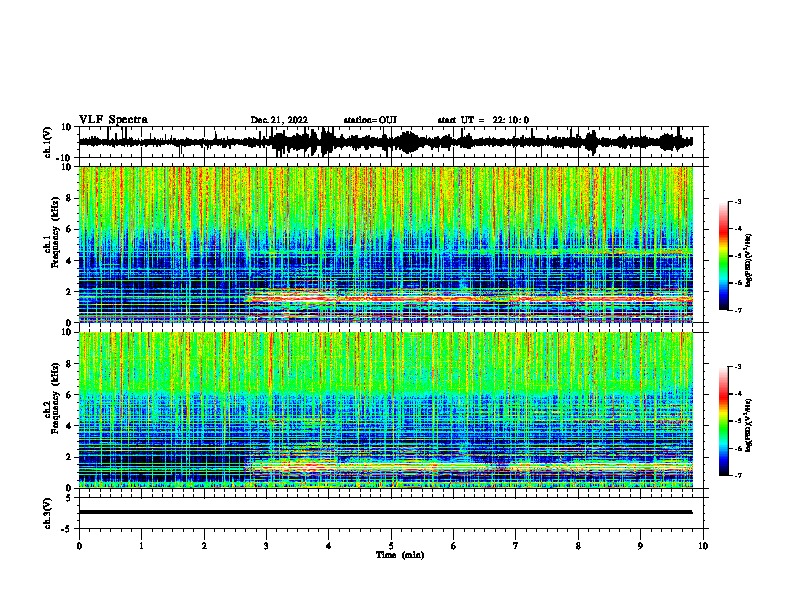Click the "8" kHz tick on ch.1 spectrogram axis
Viewport: 792px width, 612px height.
tap(69, 198)
